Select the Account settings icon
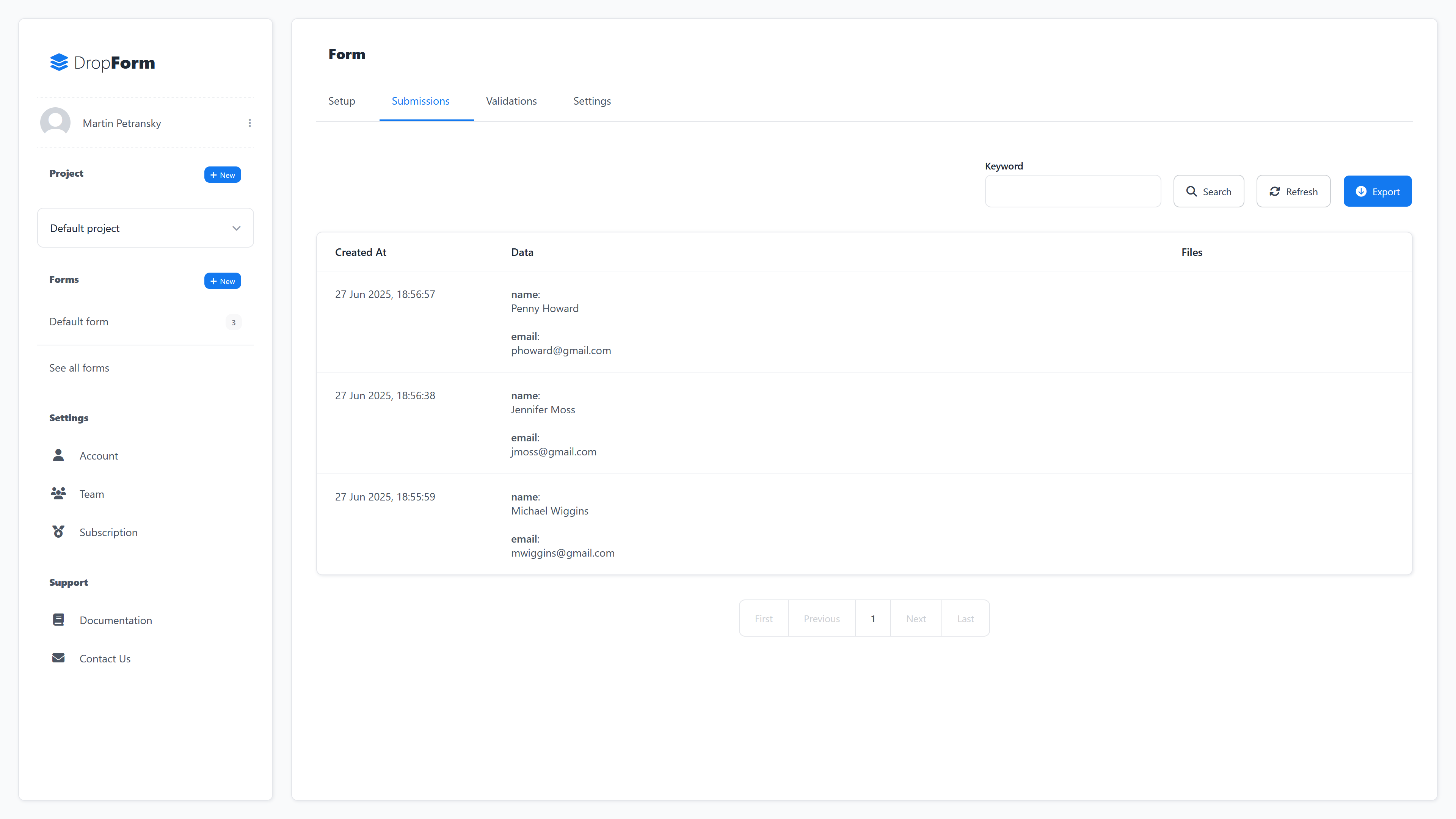 [58, 455]
